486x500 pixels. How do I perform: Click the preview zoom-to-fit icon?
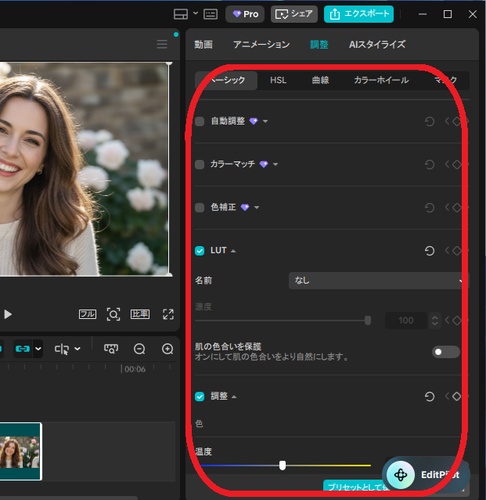click(x=113, y=314)
